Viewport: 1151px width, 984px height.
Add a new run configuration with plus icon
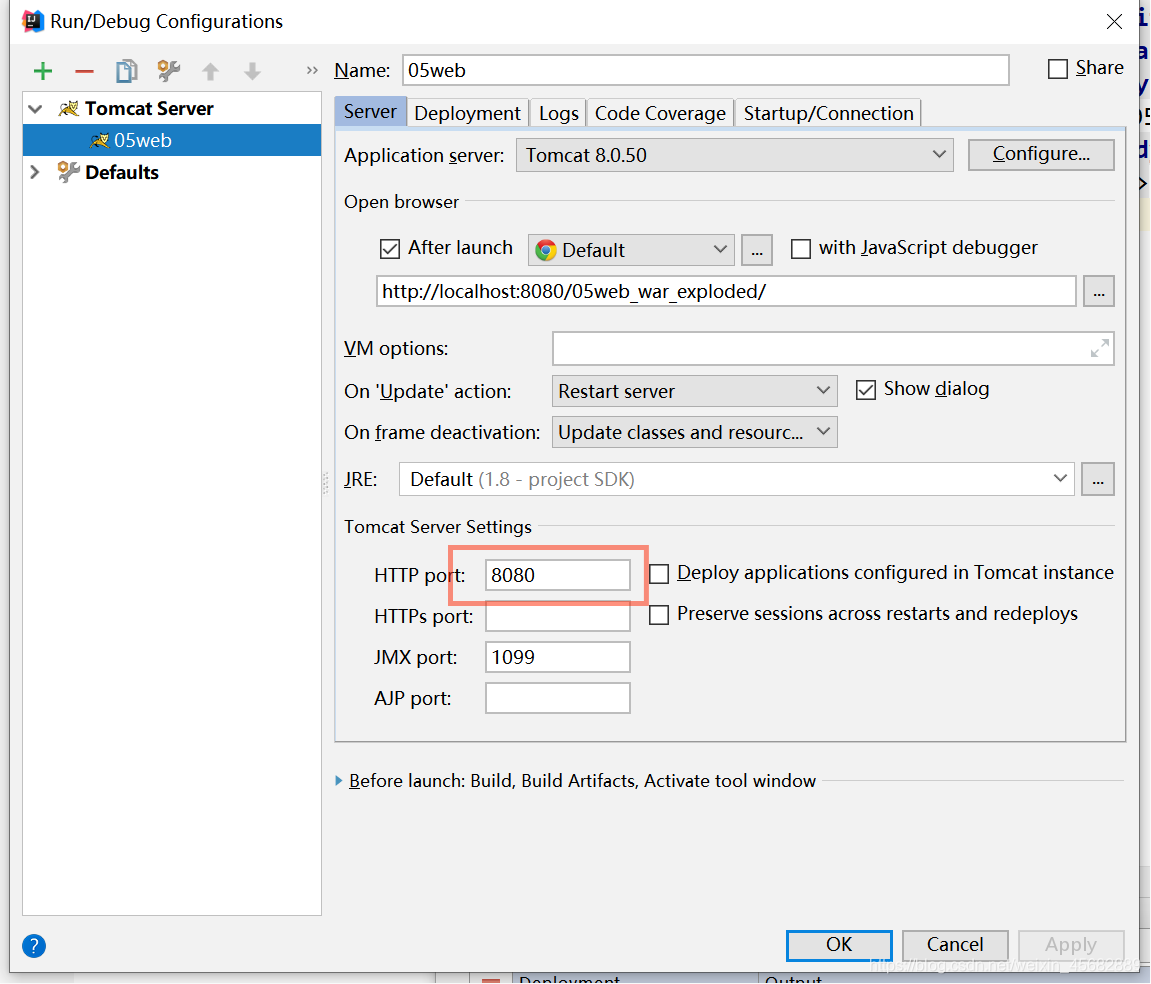43,71
